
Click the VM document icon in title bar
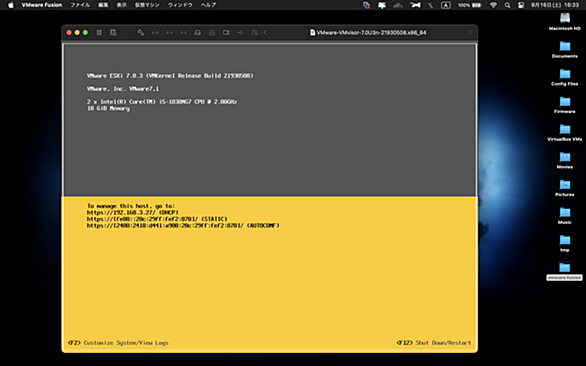(312, 33)
